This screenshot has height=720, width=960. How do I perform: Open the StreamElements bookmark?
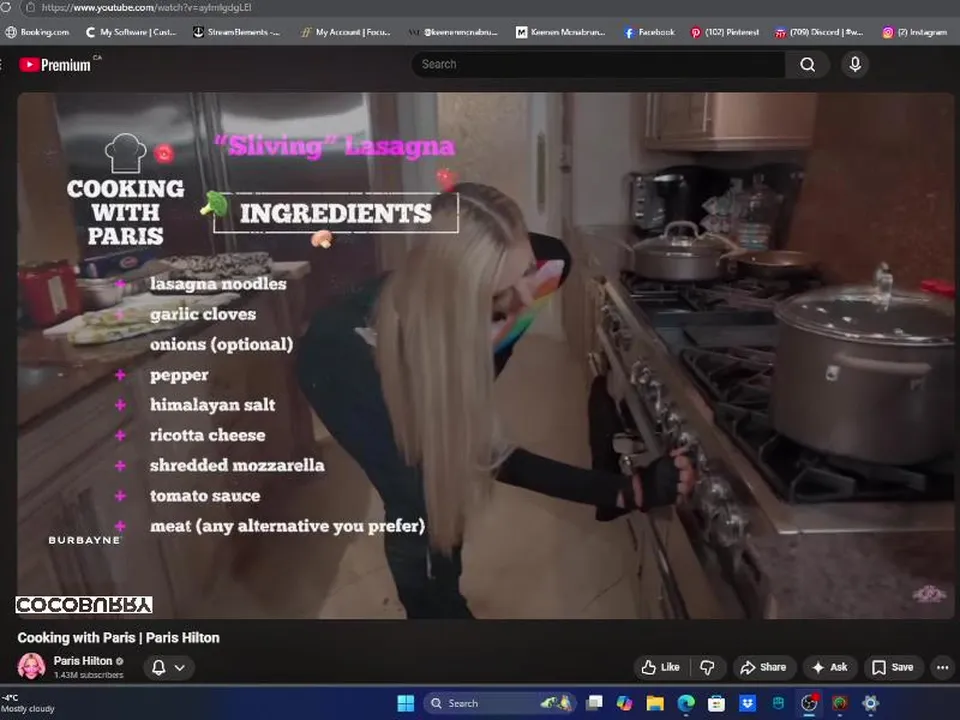(x=236, y=32)
